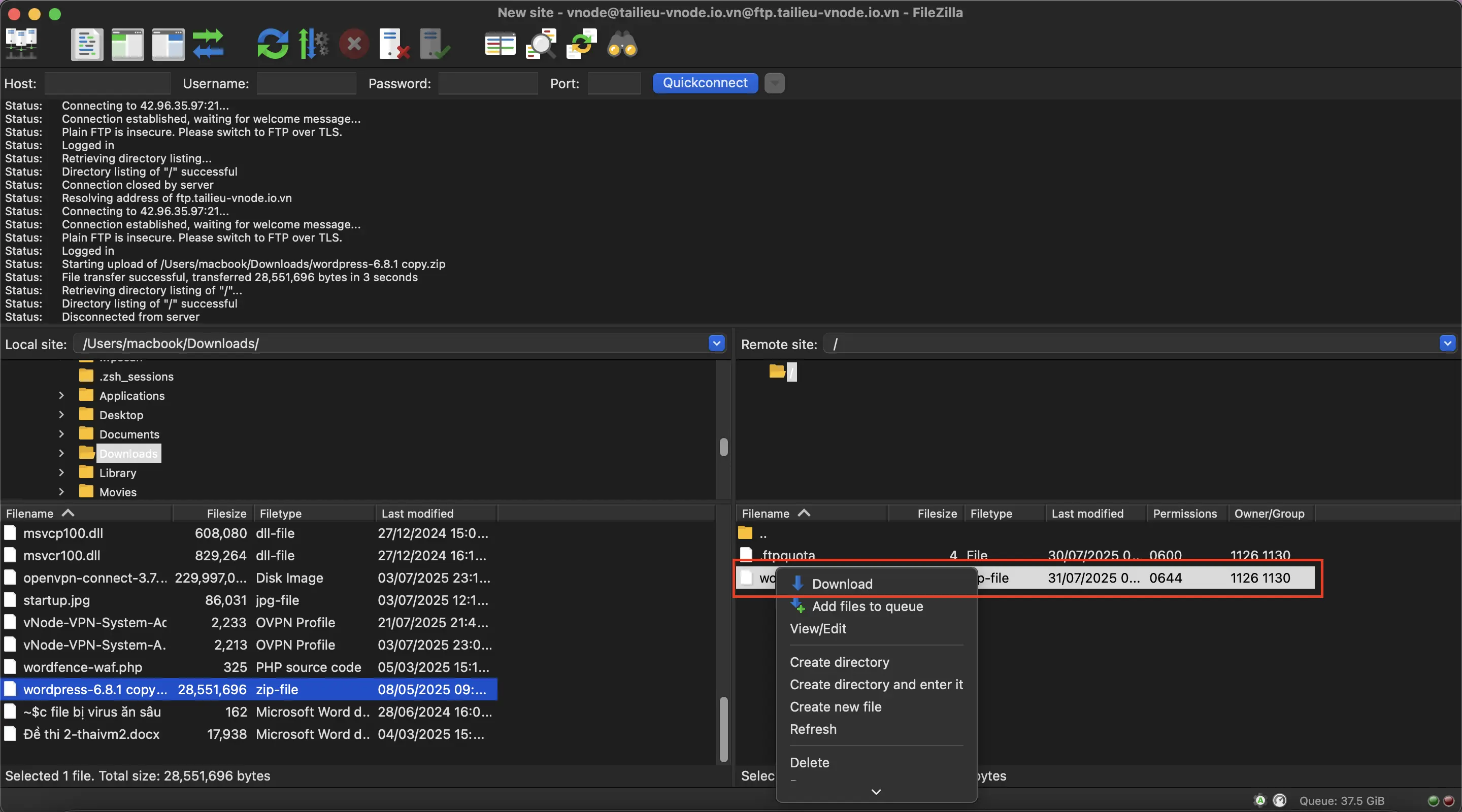This screenshot has width=1462, height=812.
Task: Toggle processing of the transfer queue icon
Action: click(x=313, y=44)
